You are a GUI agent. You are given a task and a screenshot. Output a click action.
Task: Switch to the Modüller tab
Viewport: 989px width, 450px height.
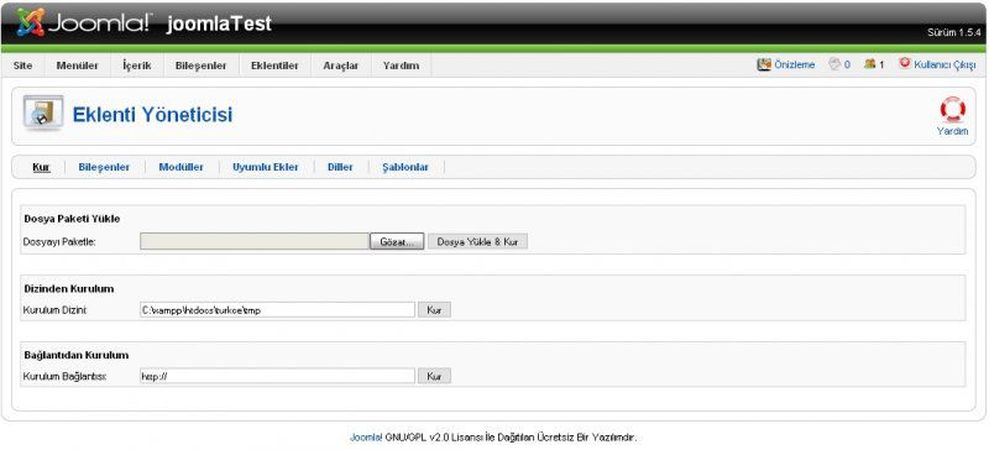[x=181, y=167]
